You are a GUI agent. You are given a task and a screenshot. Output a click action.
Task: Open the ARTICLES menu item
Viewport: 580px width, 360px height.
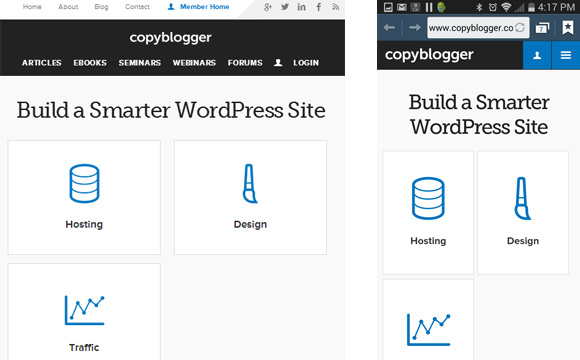tap(41, 63)
